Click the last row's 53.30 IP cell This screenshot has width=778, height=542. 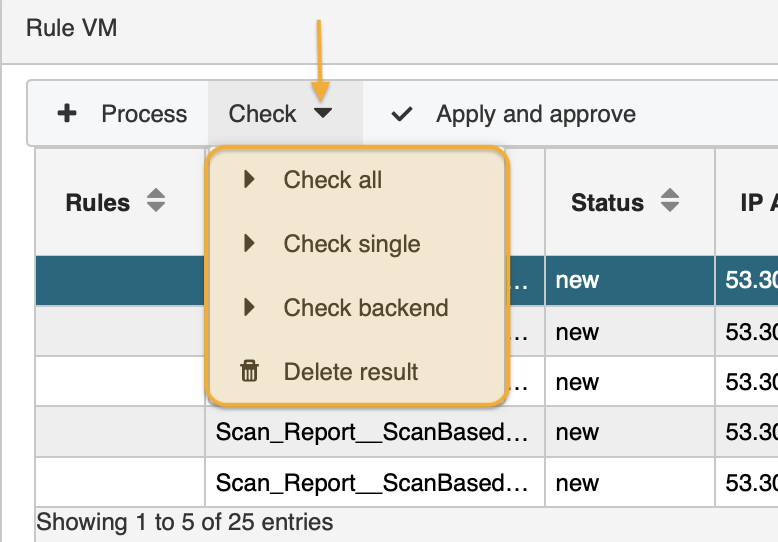pos(750,483)
